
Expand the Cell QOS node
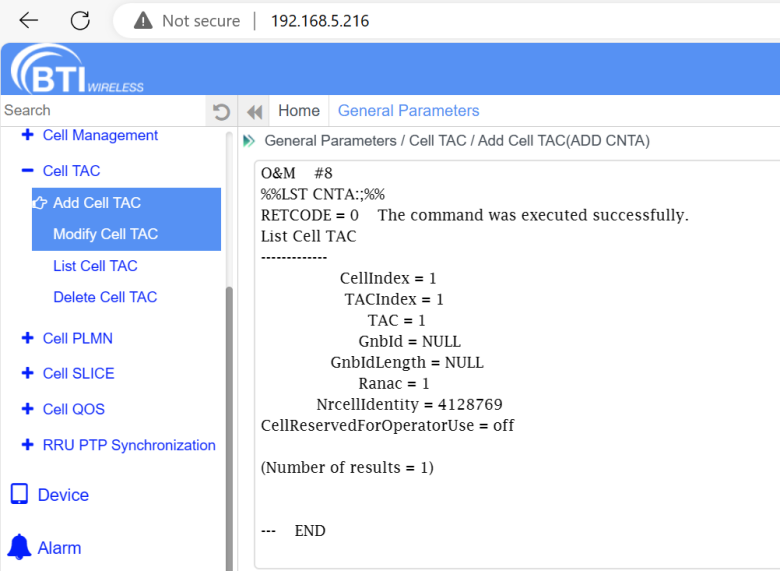tap(27, 409)
